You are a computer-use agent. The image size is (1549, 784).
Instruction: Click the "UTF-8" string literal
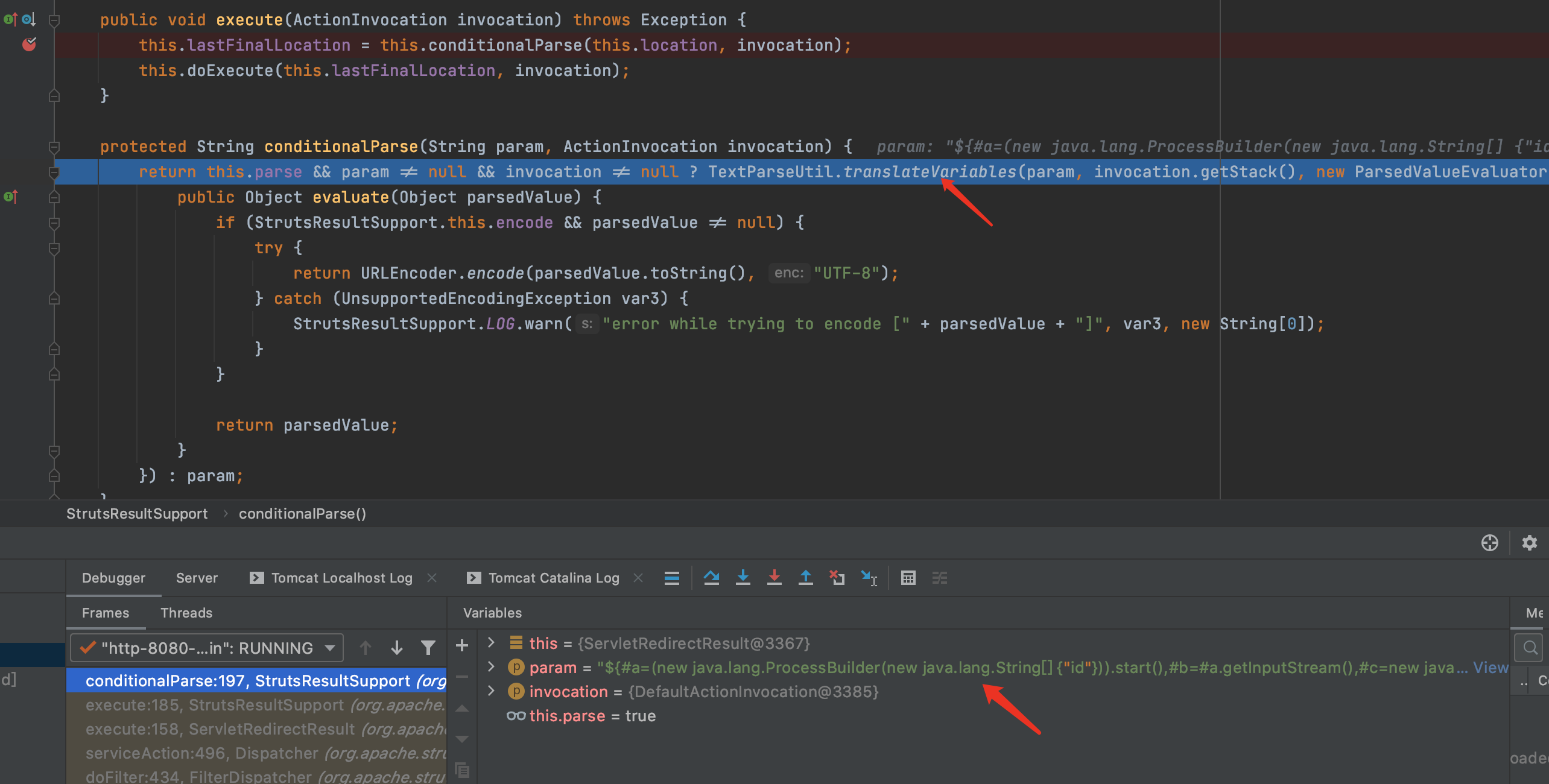pos(846,273)
